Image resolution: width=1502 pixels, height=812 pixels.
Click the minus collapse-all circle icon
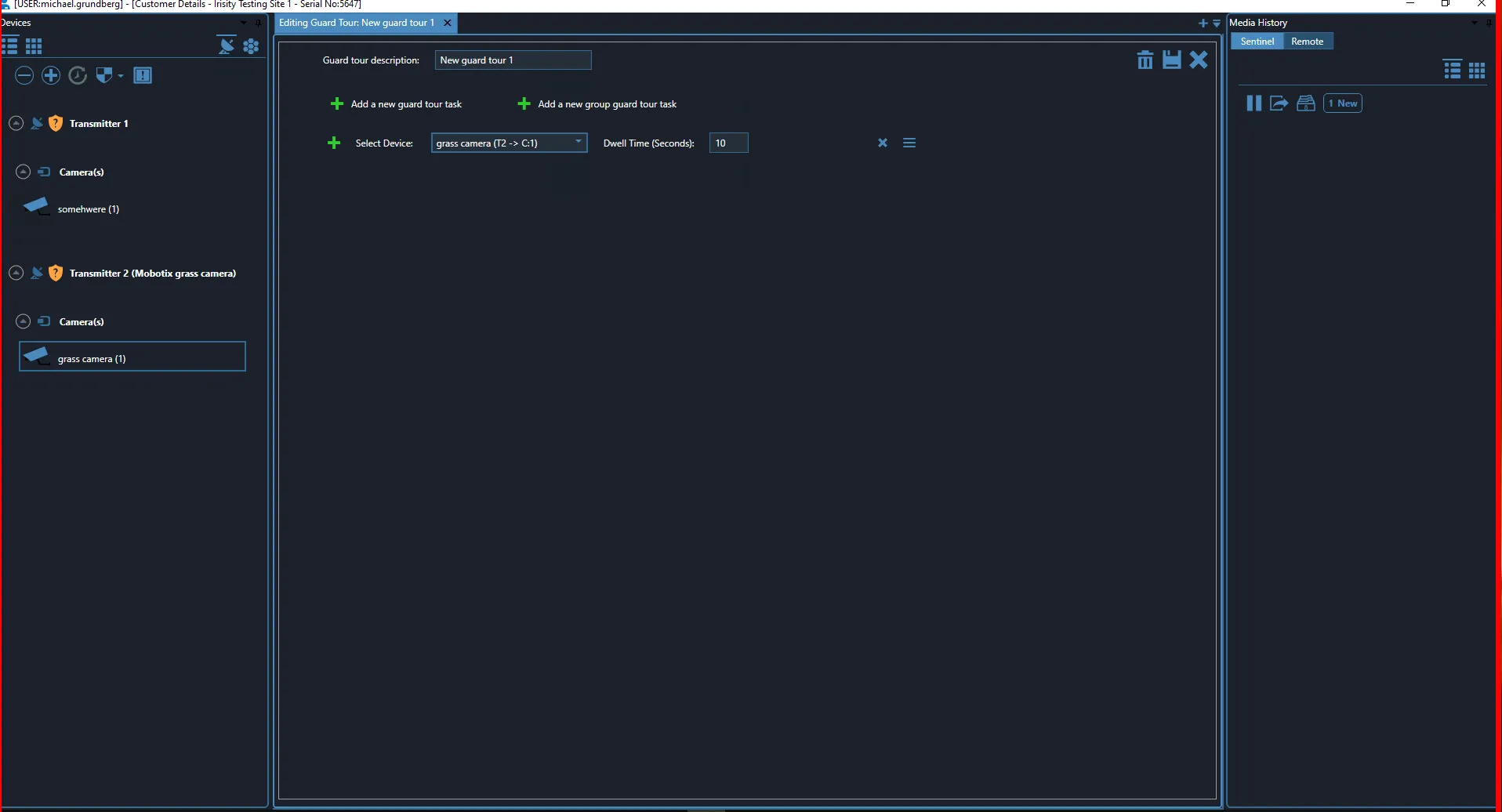24,75
